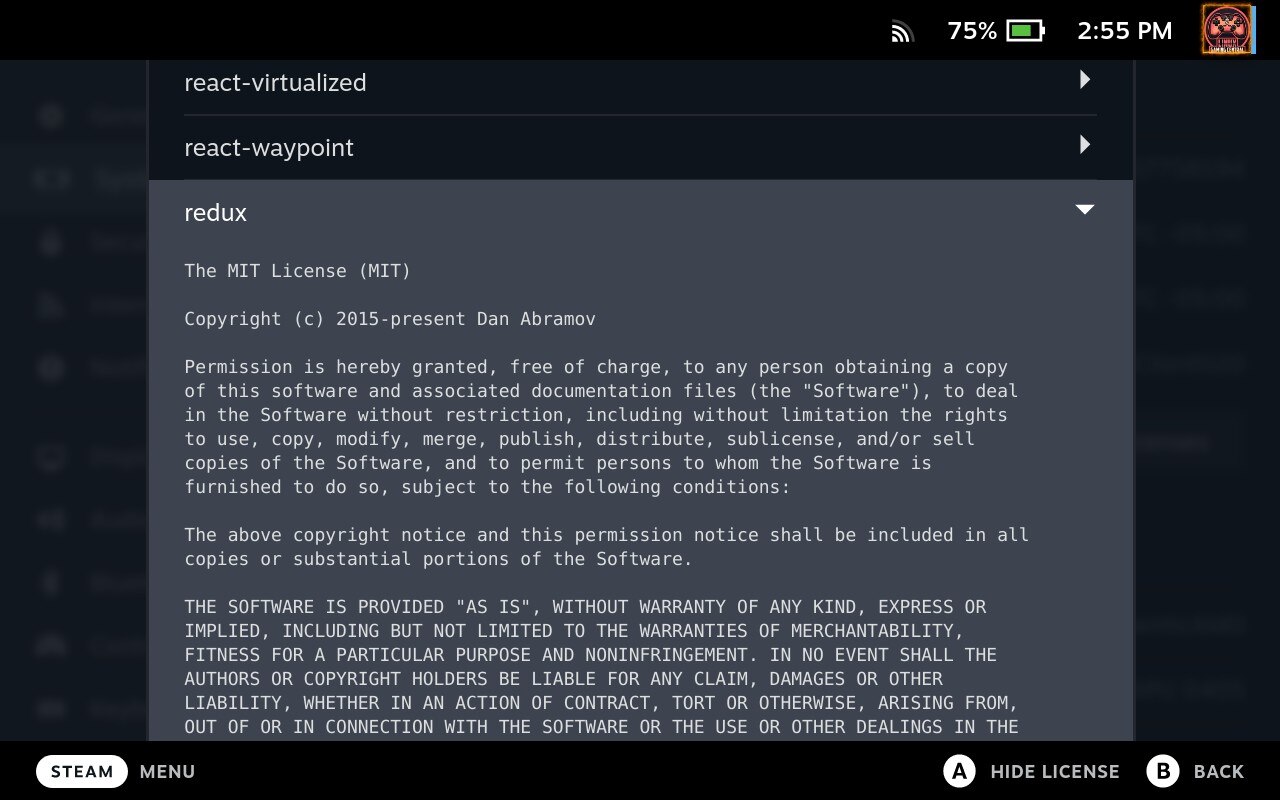Expand the react-waypoint license arrow

pyautogui.click(x=1085, y=145)
